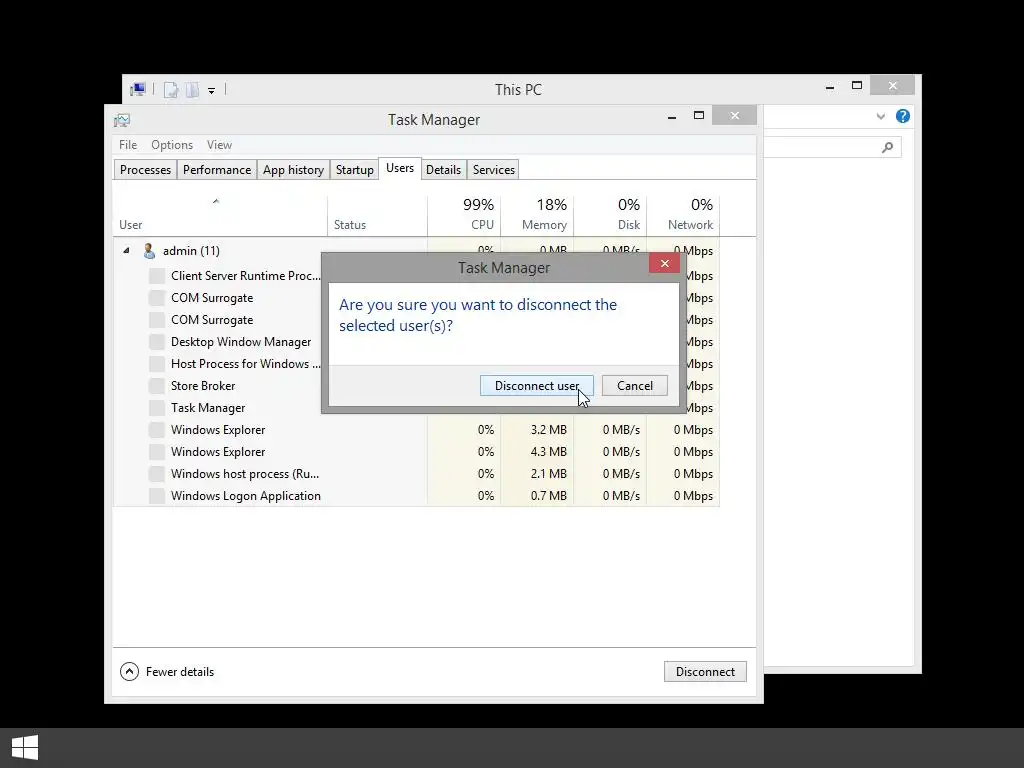This screenshot has width=1024, height=768.
Task: Sort by the User column header
Action: (220, 216)
